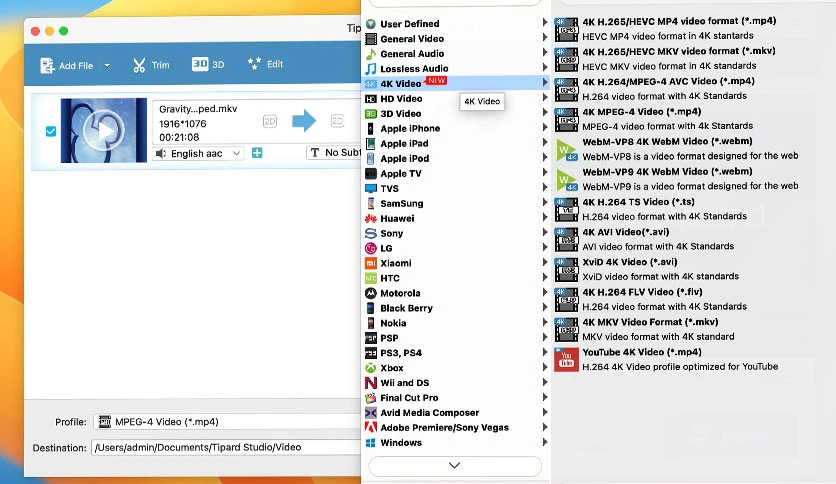Expand the PSP submenu arrow

tap(544, 337)
